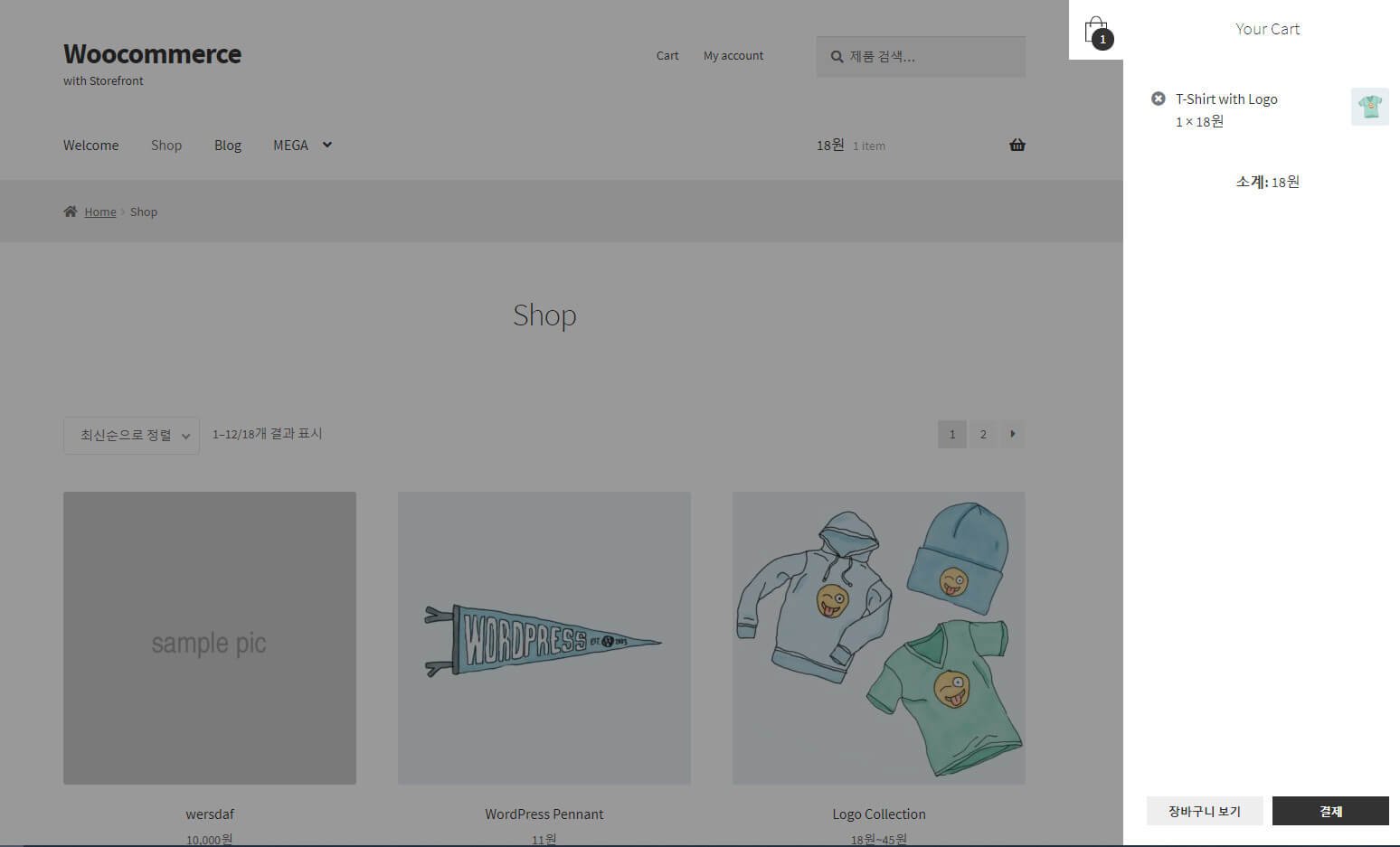This screenshot has height=847, width=1400.
Task: Go to Welcome menu item
Action: [90, 145]
